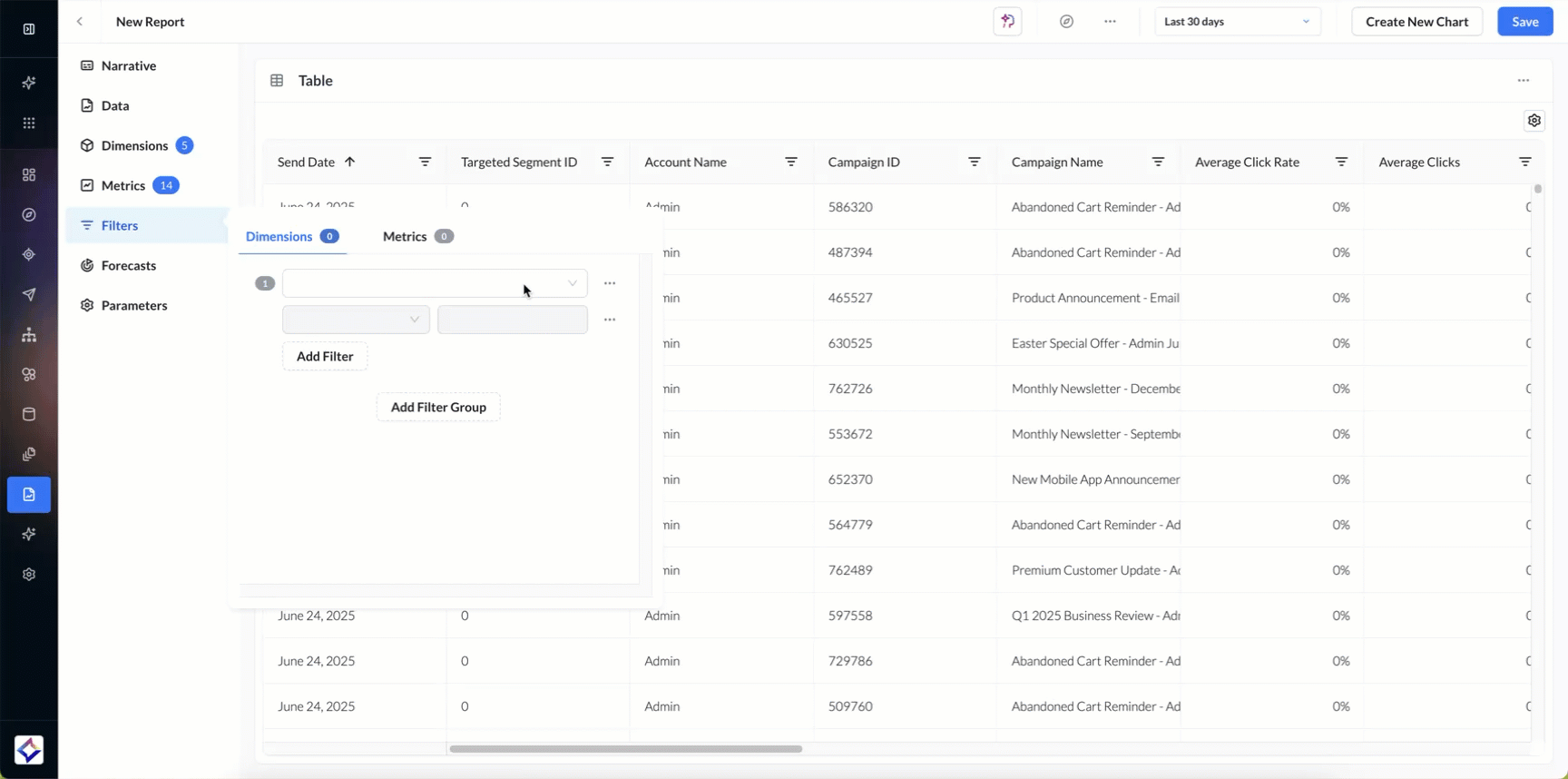
Task: Open the Forecasts section in sidebar
Action: coord(128,265)
